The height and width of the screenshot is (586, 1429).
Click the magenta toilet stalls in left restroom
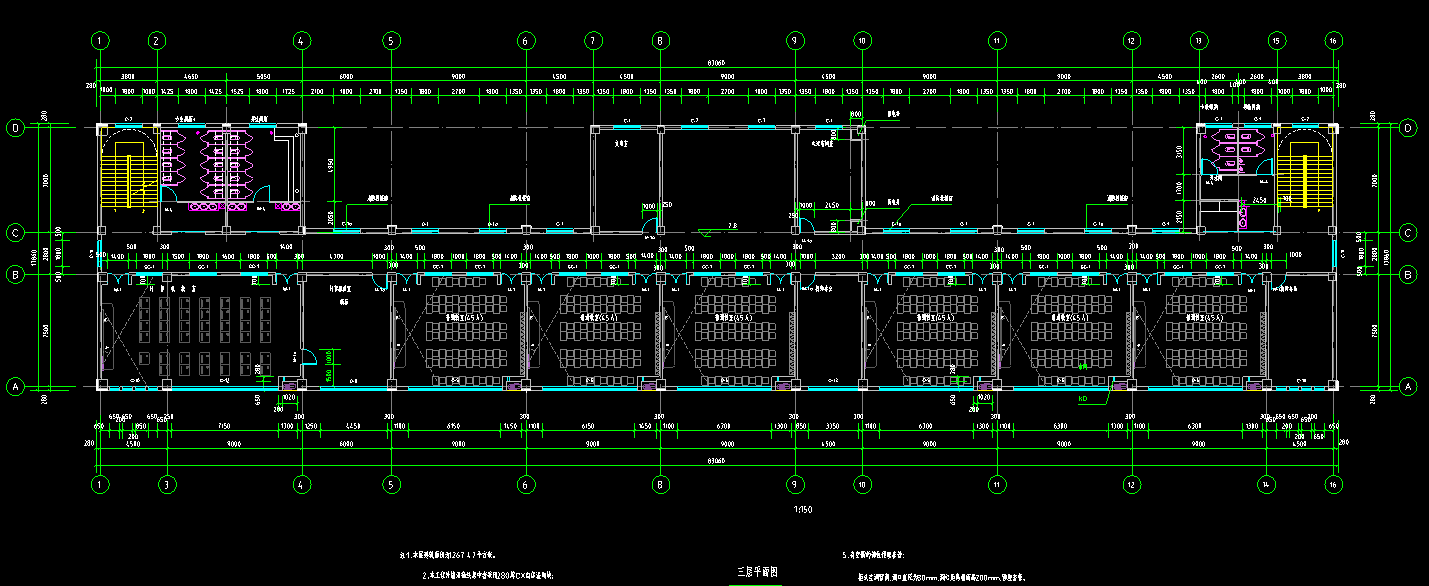click(220, 165)
